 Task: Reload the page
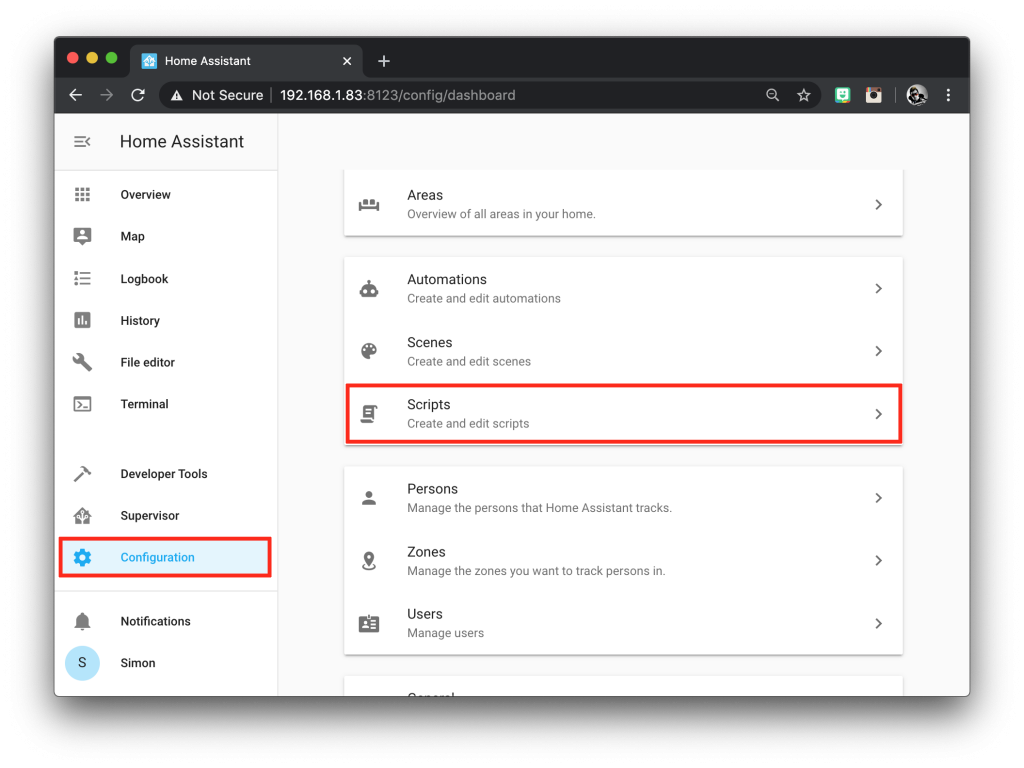click(138, 95)
